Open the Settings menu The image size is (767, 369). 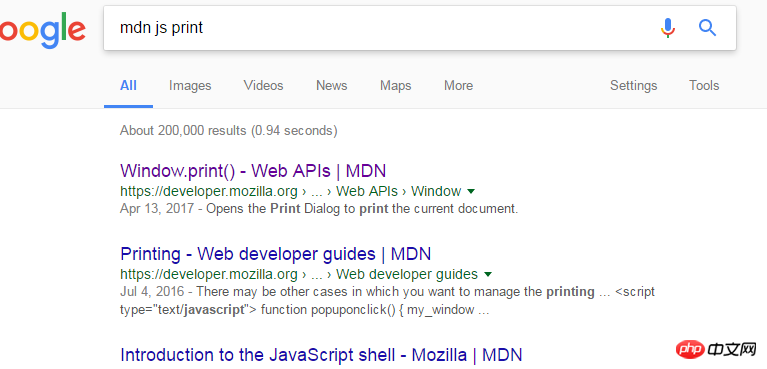coord(633,86)
